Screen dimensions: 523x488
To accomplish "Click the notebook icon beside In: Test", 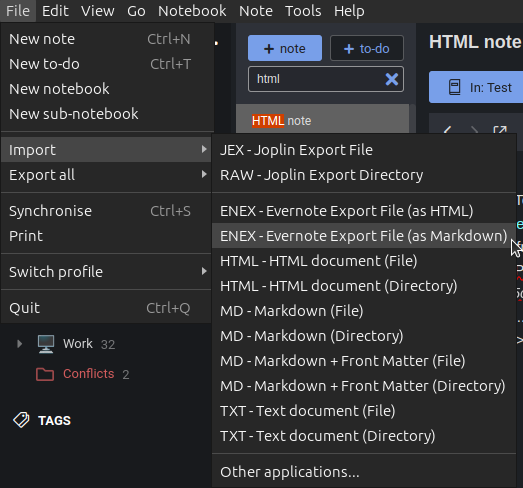I will (x=454, y=87).
